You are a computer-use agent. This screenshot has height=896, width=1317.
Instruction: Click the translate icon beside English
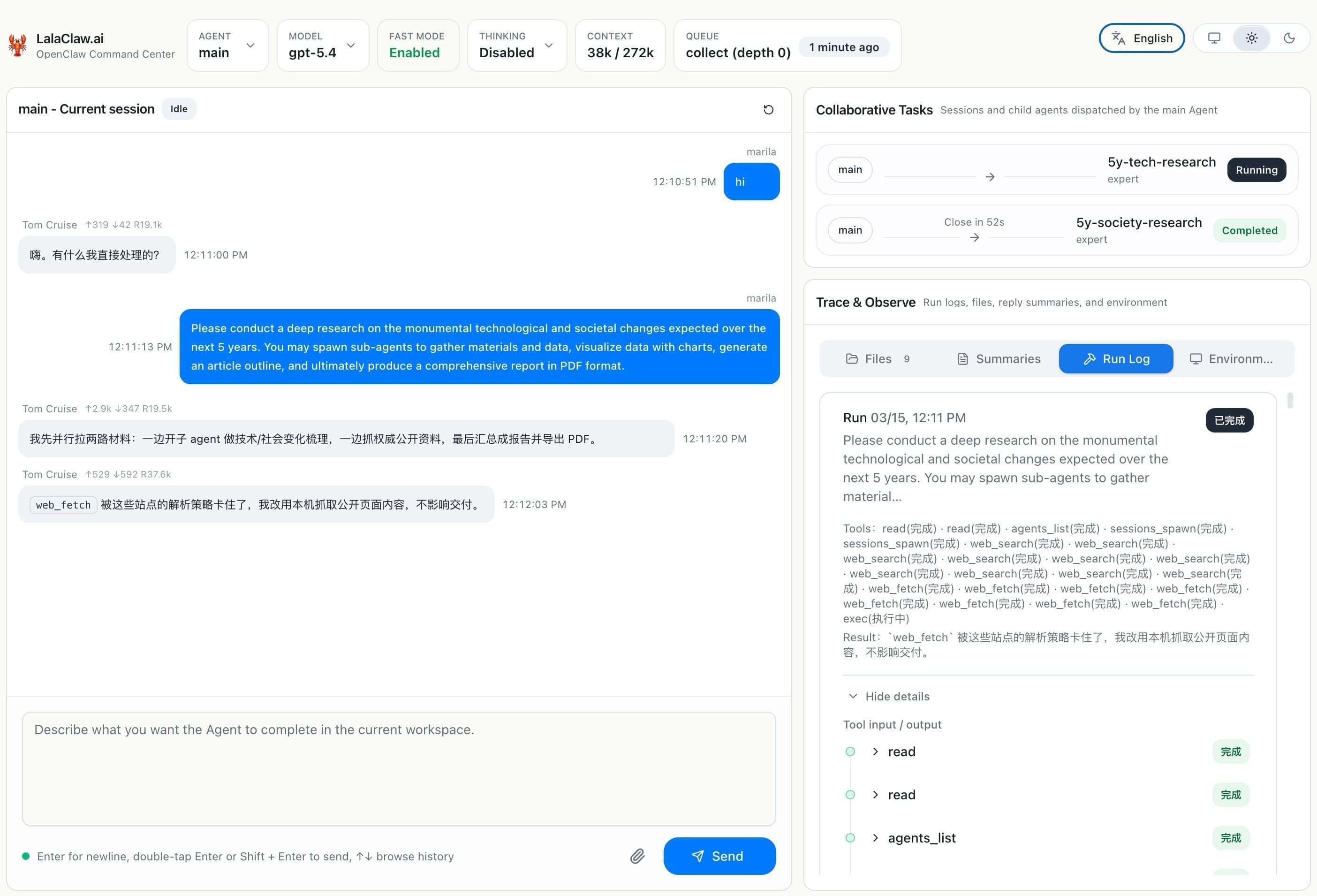[x=1118, y=38]
